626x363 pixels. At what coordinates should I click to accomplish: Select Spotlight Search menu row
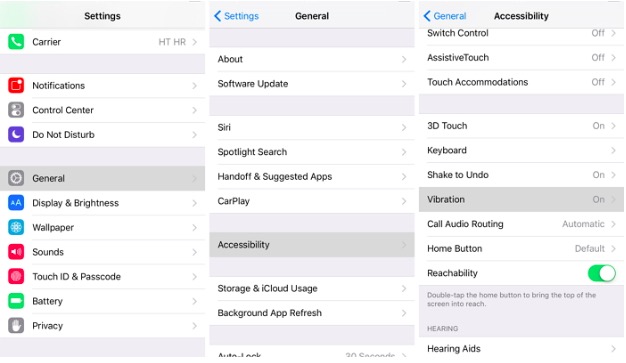312,152
